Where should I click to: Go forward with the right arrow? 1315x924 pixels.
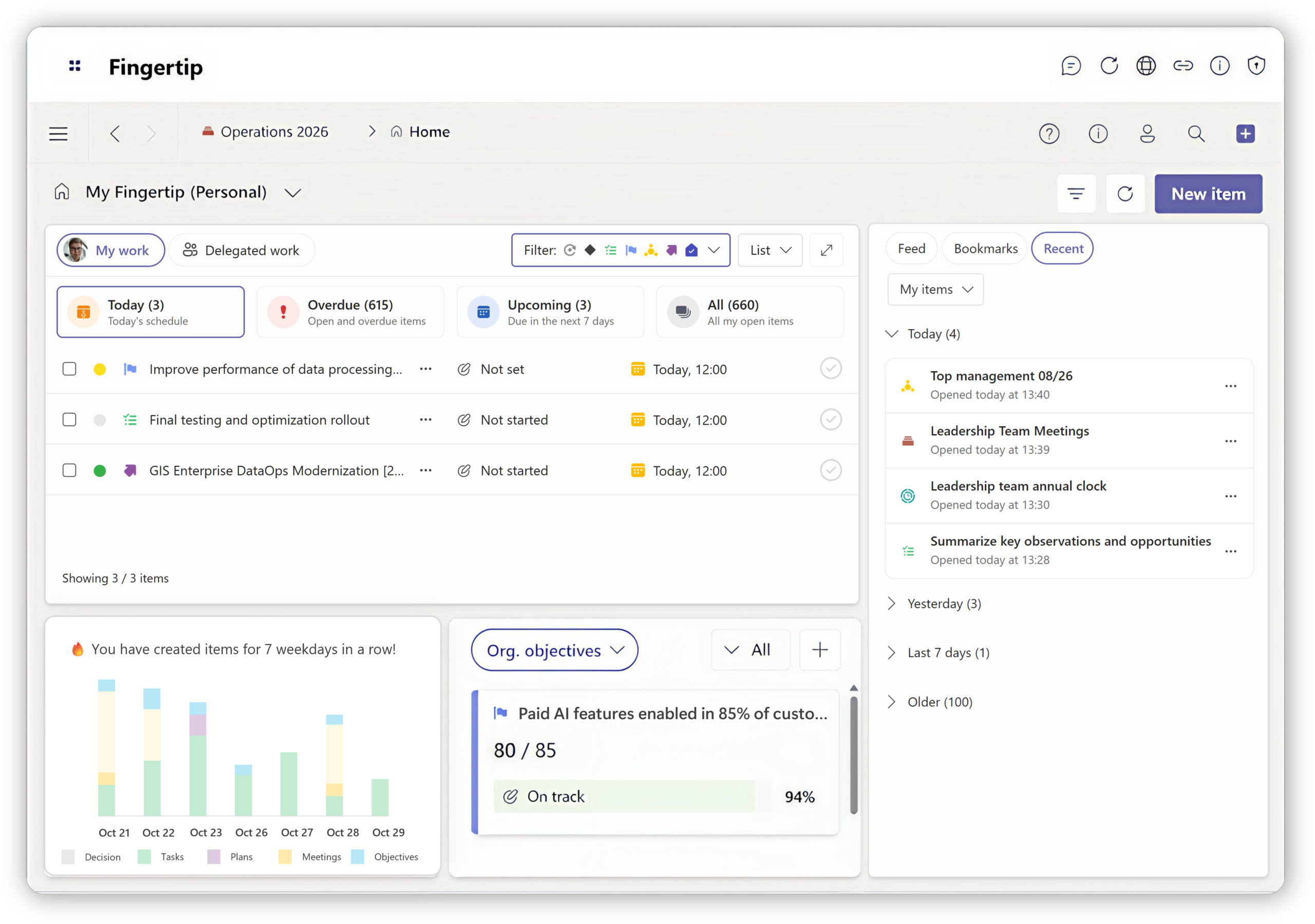coord(151,134)
